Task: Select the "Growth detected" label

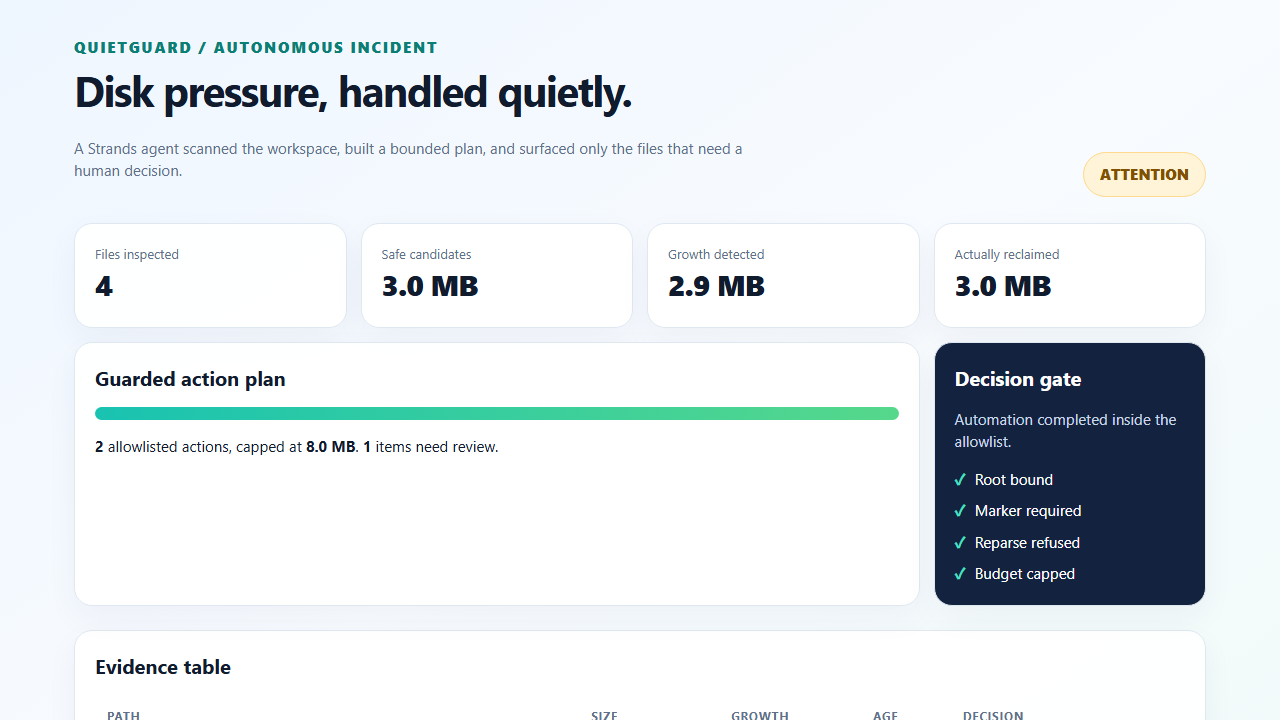Action: pyautogui.click(x=716, y=255)
